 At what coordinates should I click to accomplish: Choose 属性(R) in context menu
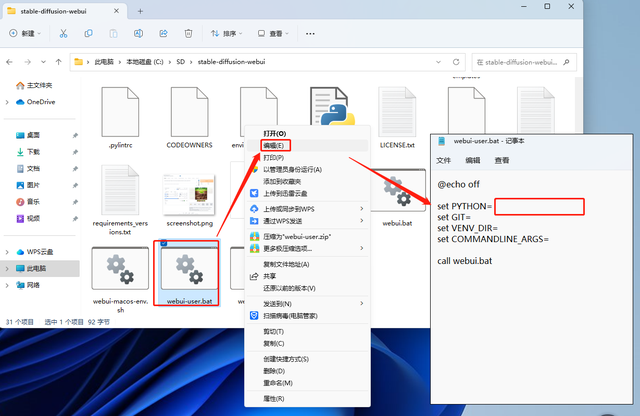(x=273, y=398)
